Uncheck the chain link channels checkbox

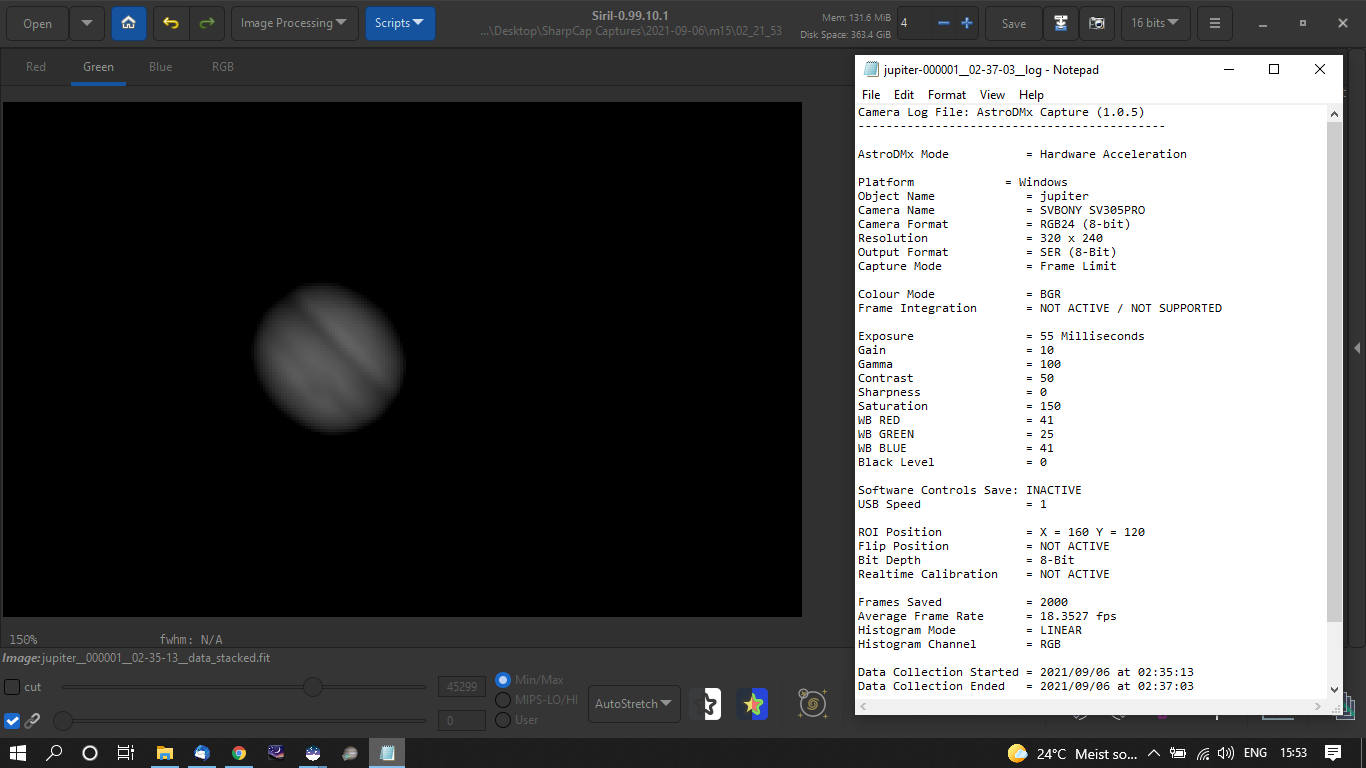click(12, 720)
